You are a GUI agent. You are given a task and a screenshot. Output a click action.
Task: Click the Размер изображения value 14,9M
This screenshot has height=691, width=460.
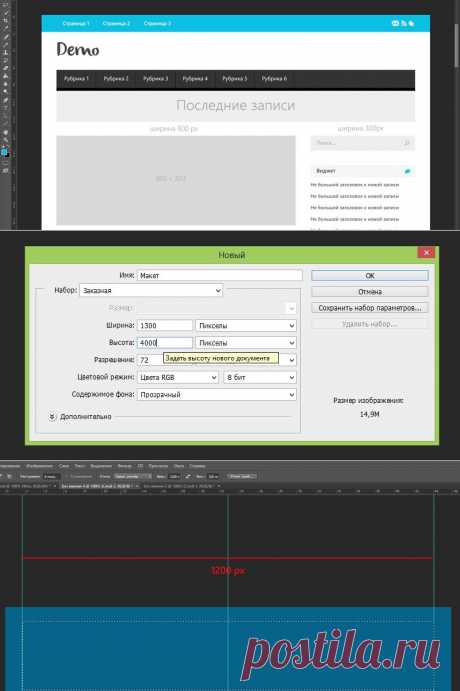(x=369, y=414)
